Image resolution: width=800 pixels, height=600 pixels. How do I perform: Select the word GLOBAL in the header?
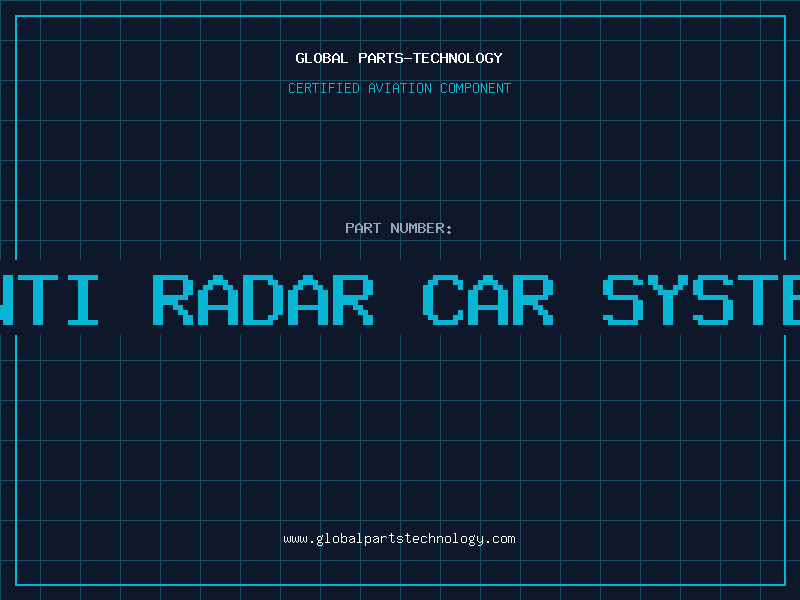click(322, 58)
